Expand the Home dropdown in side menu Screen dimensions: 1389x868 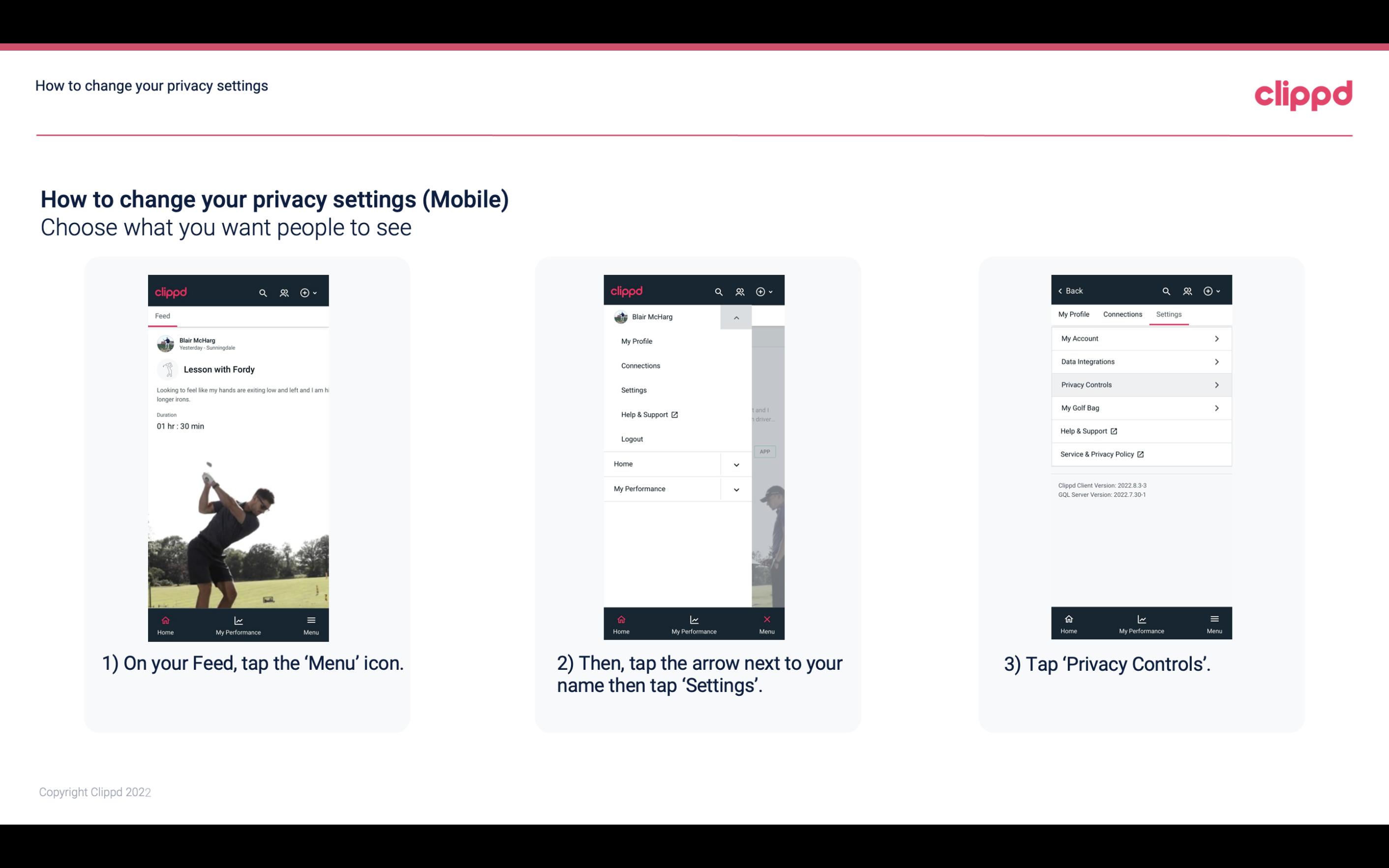(x=736, y=463)
